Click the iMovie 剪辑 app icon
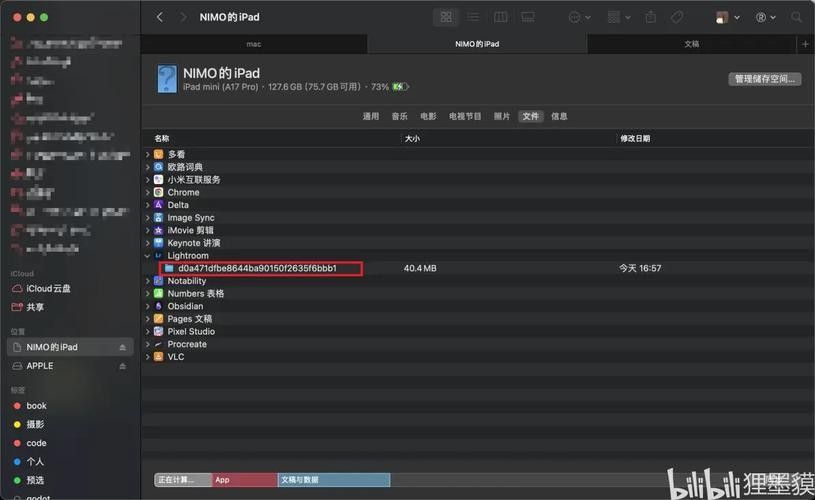Image resolution: width=815 pixels, height=500 pixels. pyautogui.click(x=159, y=230)
